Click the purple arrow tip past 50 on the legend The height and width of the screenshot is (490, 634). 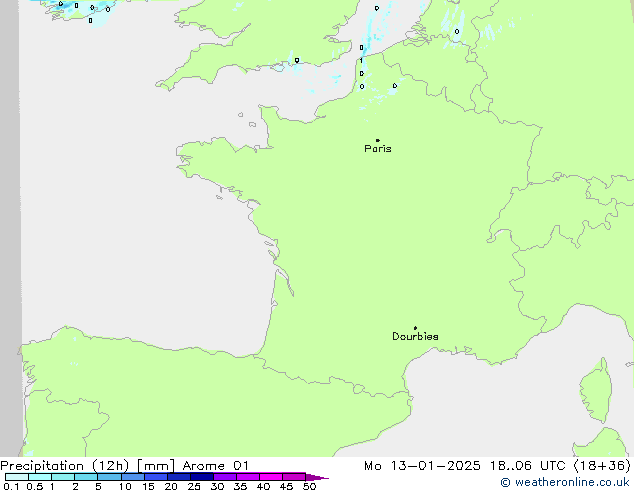(x=317, y=477)
